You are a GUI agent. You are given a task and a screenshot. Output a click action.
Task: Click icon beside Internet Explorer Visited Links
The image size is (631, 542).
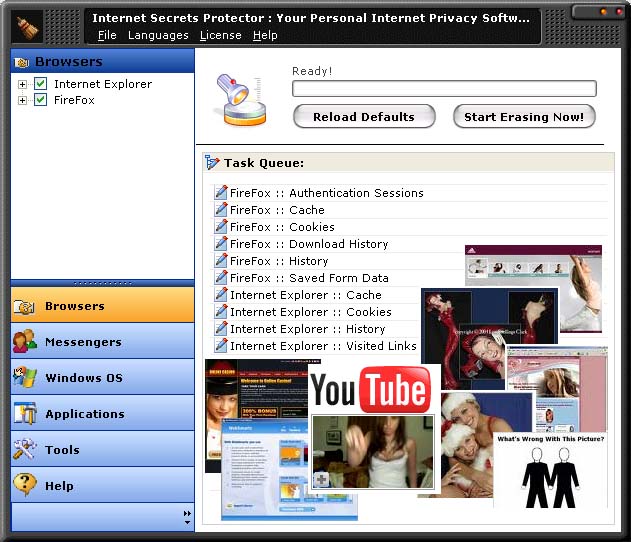(x=221, y=346)
